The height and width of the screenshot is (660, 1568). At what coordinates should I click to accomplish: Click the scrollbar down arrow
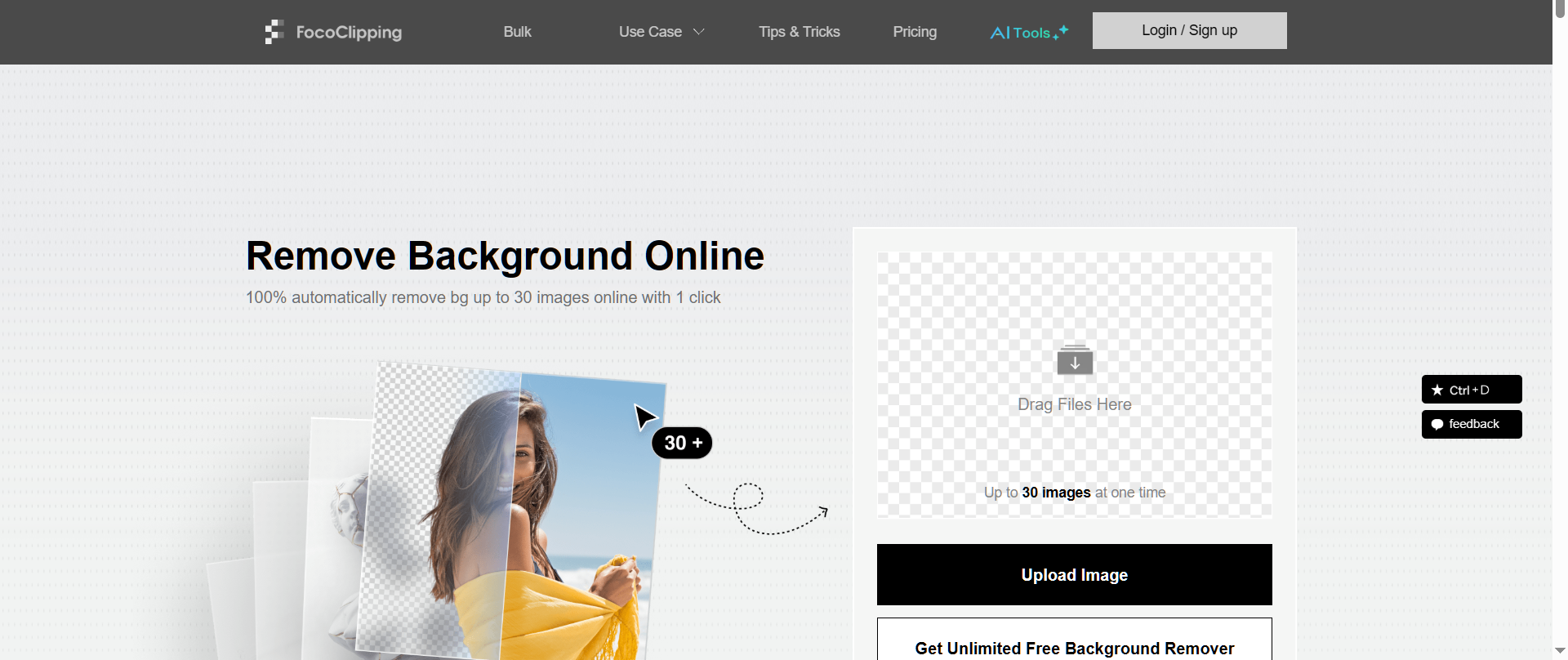pyautogui.click(x=1560, y=651)
